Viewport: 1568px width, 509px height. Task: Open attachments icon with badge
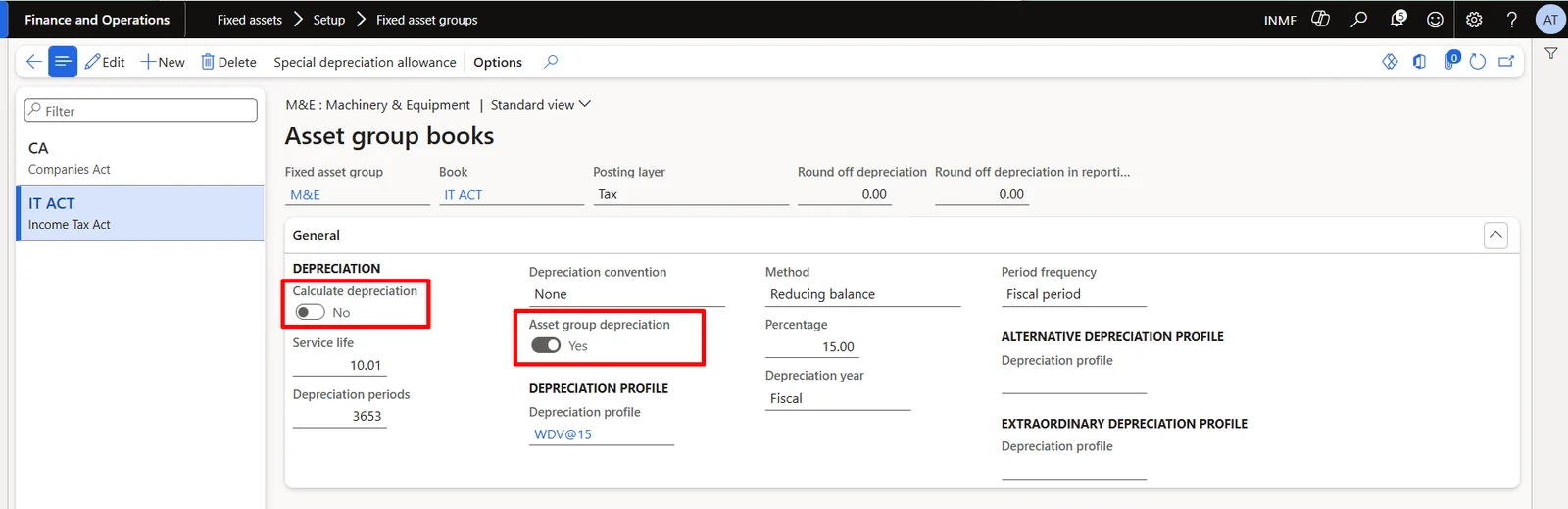pyautogui.click(x=1450, y=61)
